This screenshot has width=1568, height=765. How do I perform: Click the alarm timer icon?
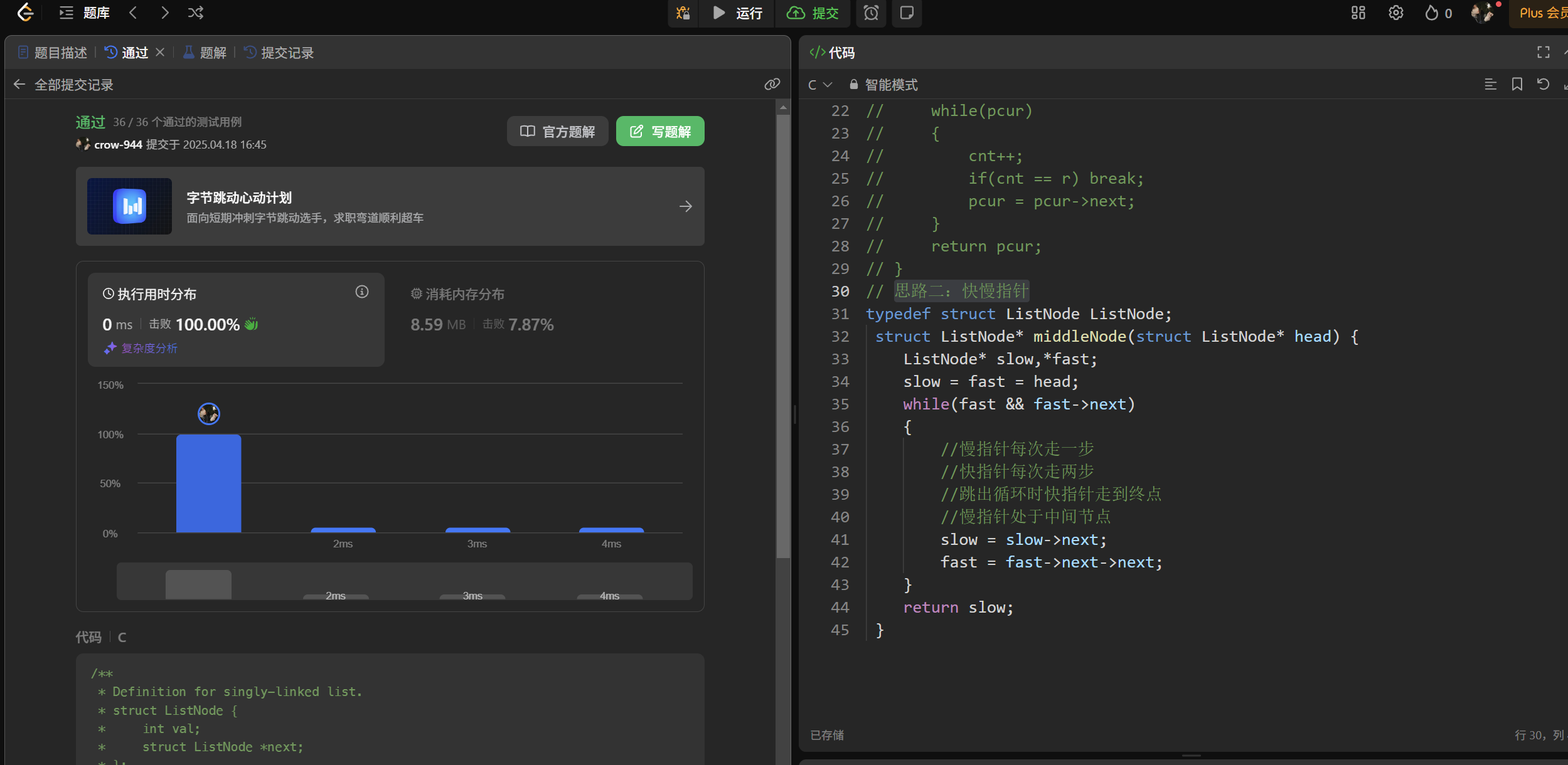coord(871,13)
